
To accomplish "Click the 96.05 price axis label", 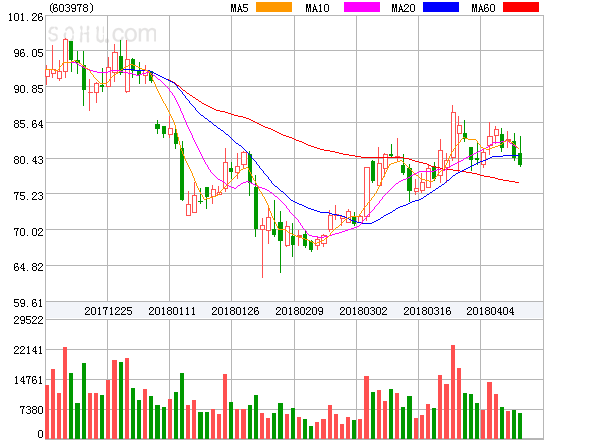I will (29, 53).
